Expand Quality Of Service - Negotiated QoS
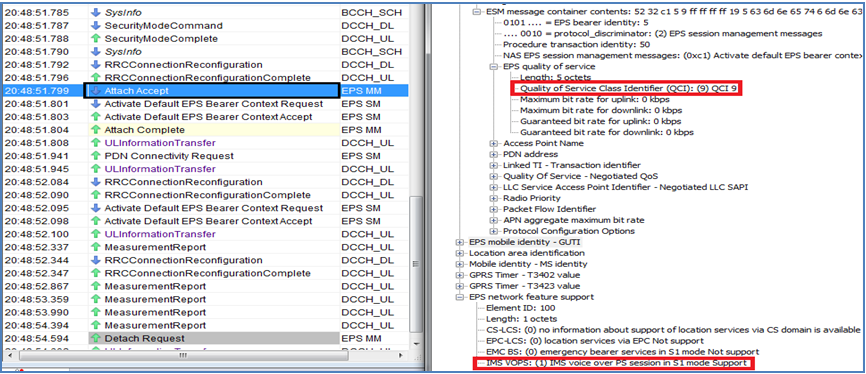 click(493, 176)
